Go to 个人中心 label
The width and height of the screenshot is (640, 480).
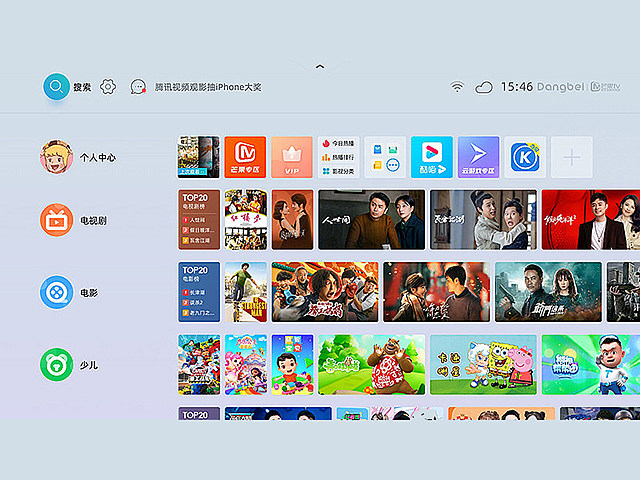point(98,158)
